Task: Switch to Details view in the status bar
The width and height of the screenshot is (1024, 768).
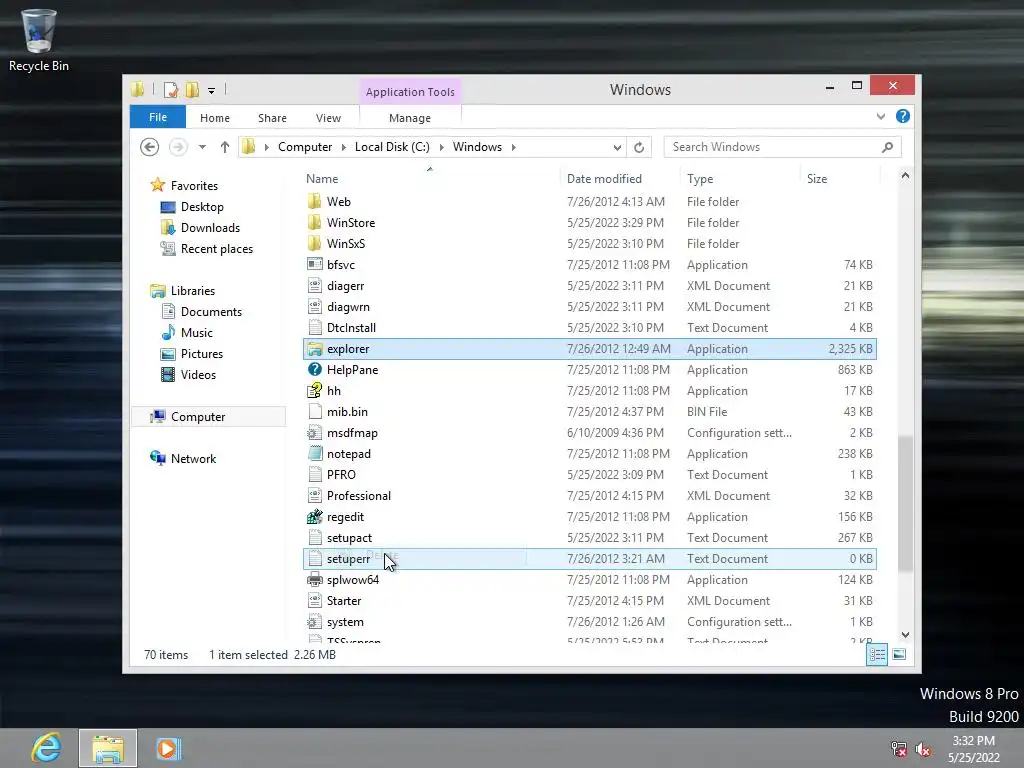Action: coord(876,654)
